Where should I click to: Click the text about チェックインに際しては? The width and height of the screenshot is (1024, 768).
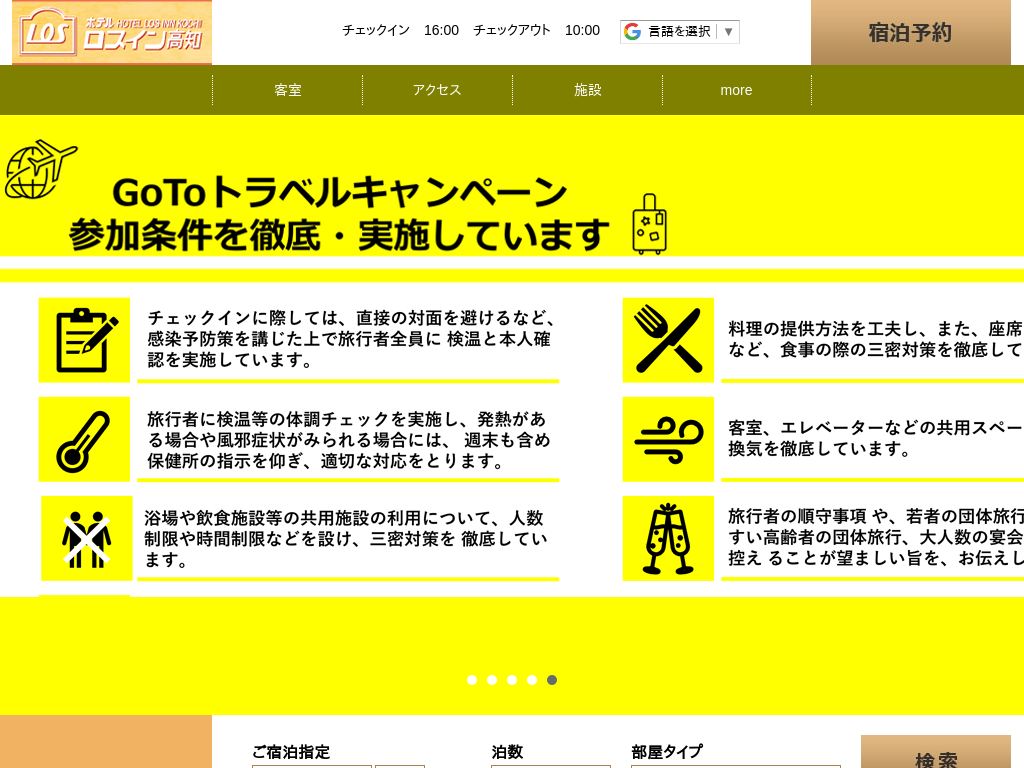[351, 338]
